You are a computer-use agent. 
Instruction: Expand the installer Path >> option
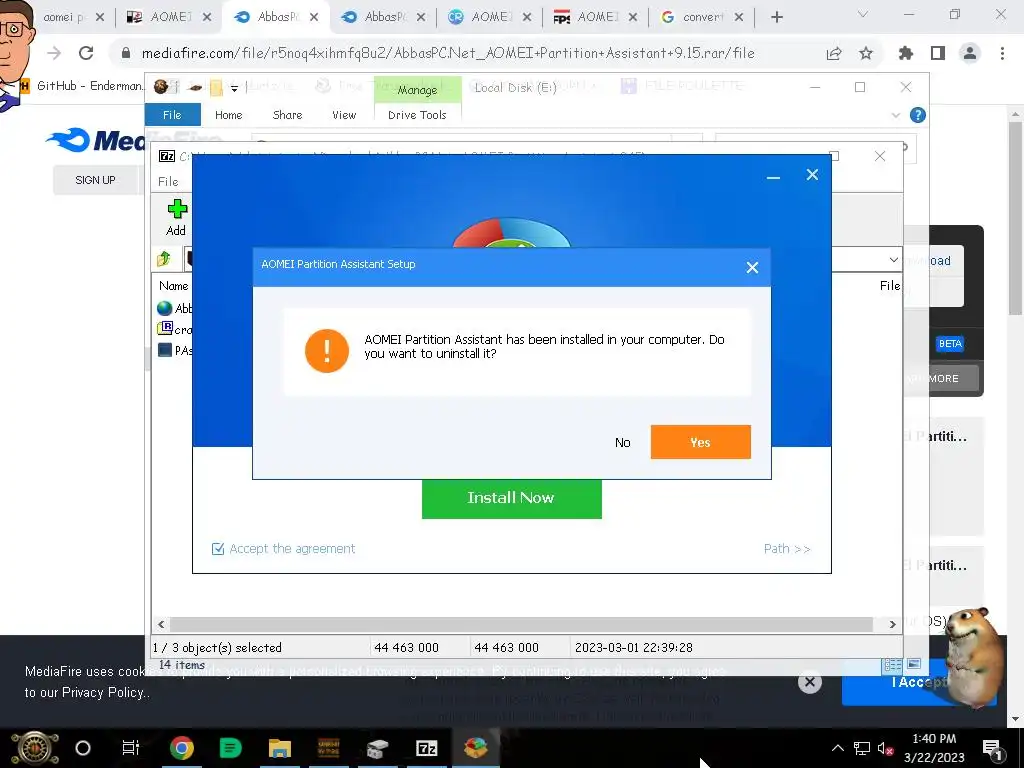point(787,549)
